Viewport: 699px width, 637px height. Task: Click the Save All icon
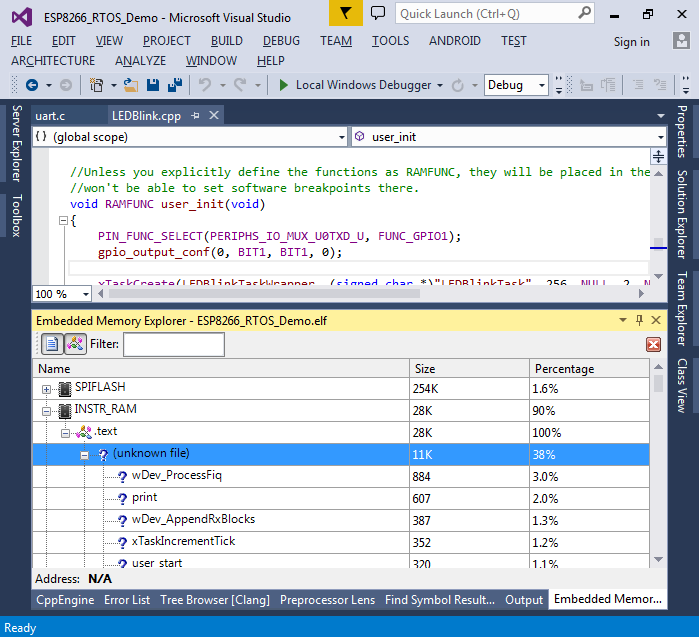pyautogui.click(x=175, y=85)
